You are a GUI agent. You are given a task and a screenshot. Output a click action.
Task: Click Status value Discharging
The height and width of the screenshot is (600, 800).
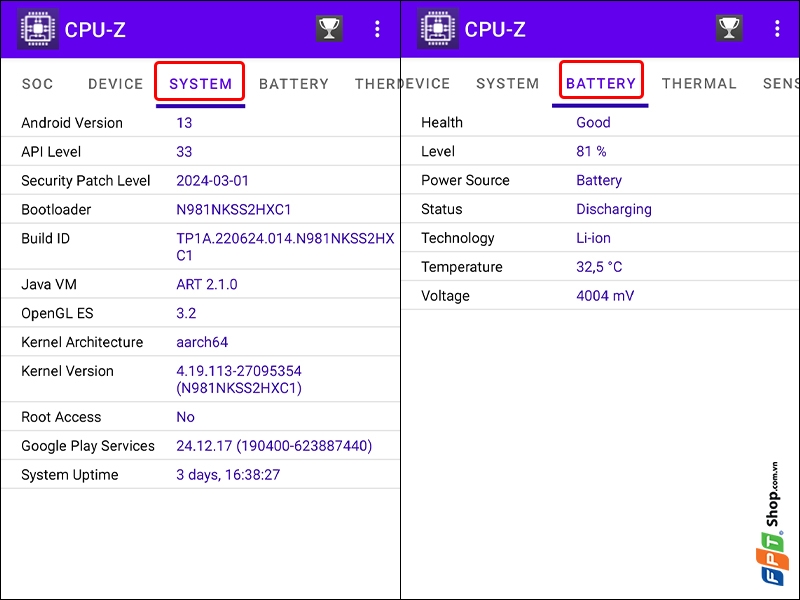614,209
